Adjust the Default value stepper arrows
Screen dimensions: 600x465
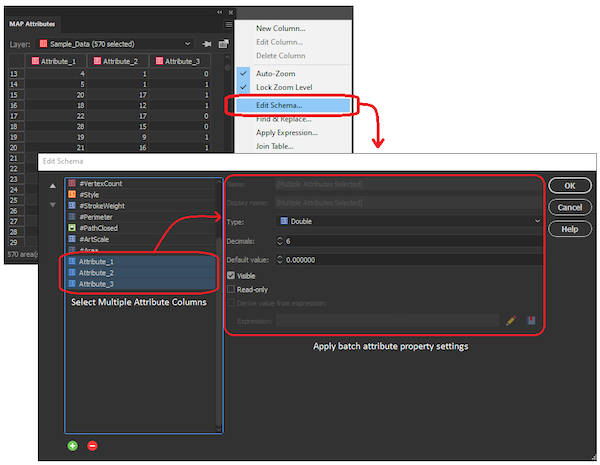(279, 260)
